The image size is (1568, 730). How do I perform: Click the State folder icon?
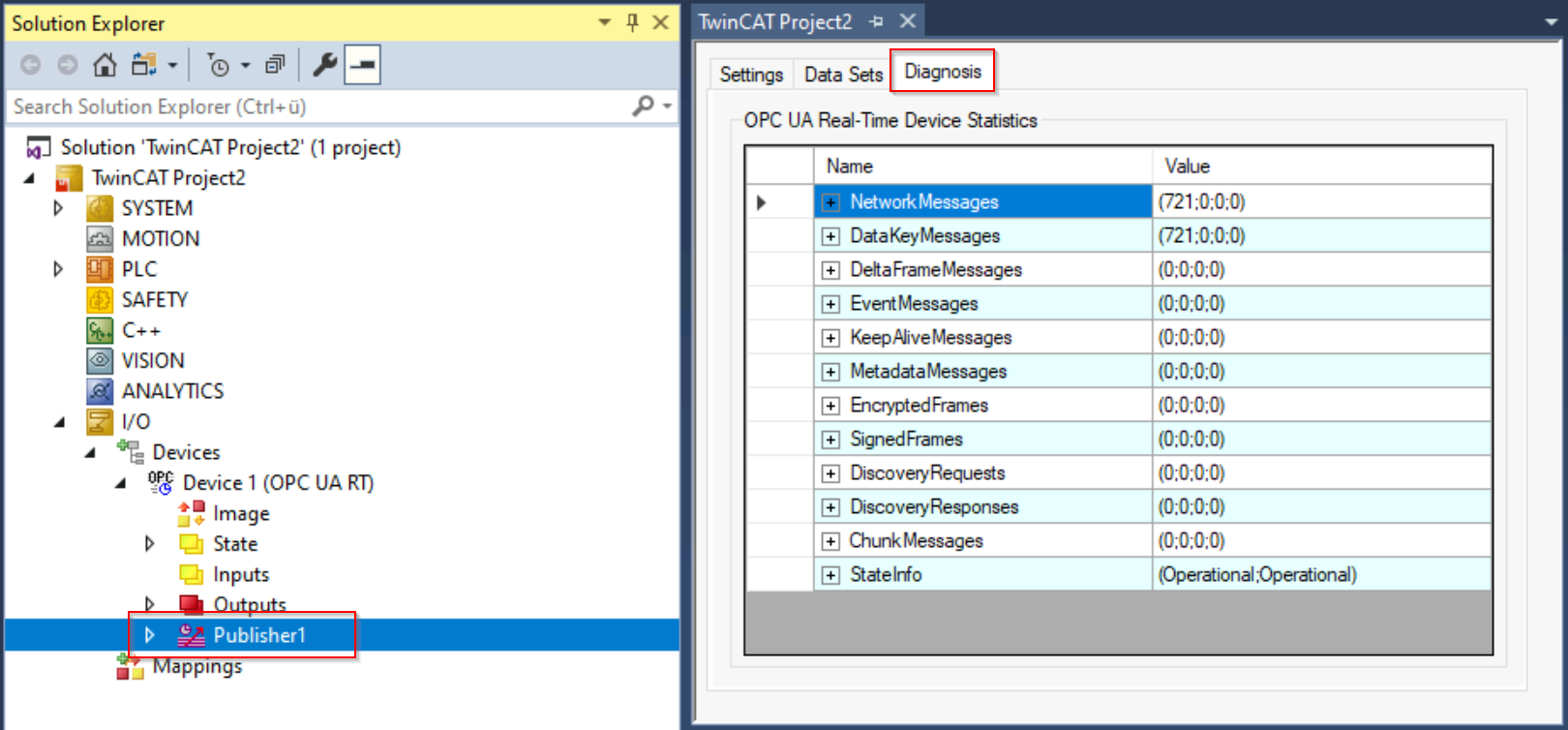191,543
